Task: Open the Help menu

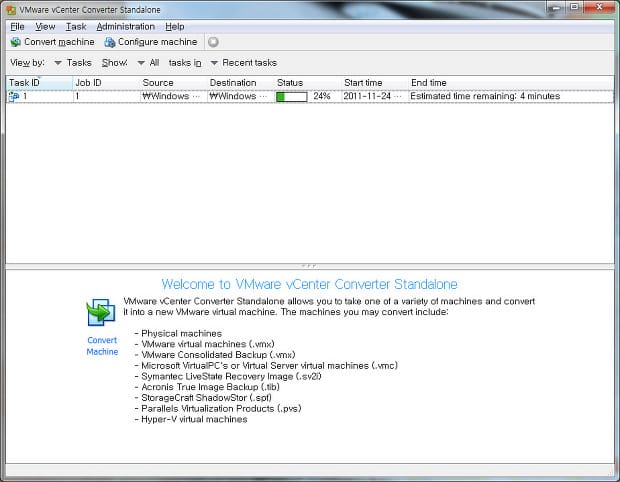Action: point(175,26)
